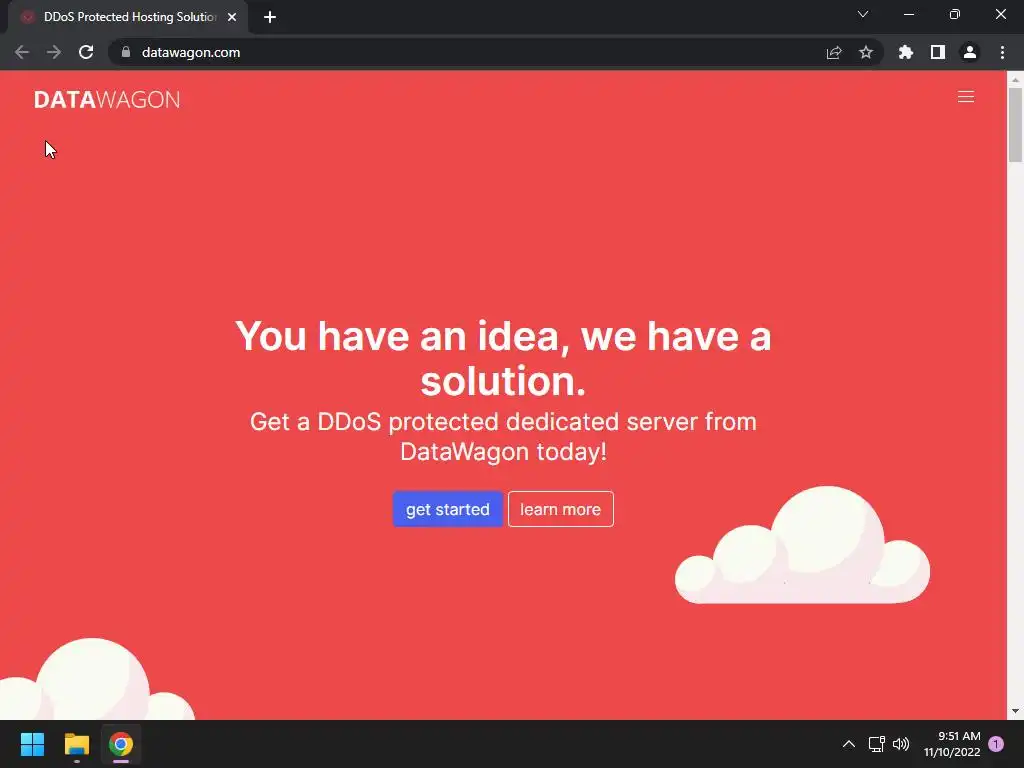
Task: Open Chrome's three-dot menu
Action: point(1002,52)
